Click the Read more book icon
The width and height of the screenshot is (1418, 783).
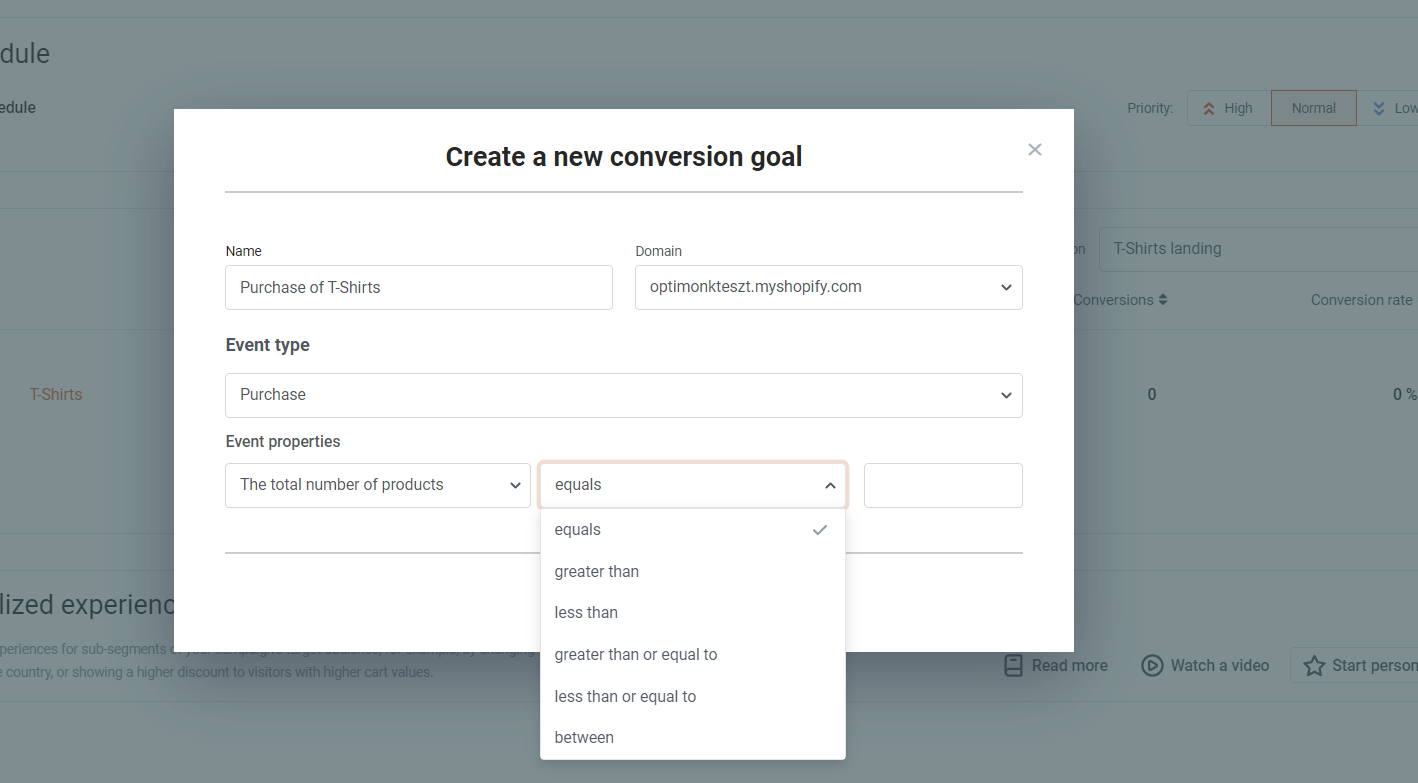[1013, 666]
